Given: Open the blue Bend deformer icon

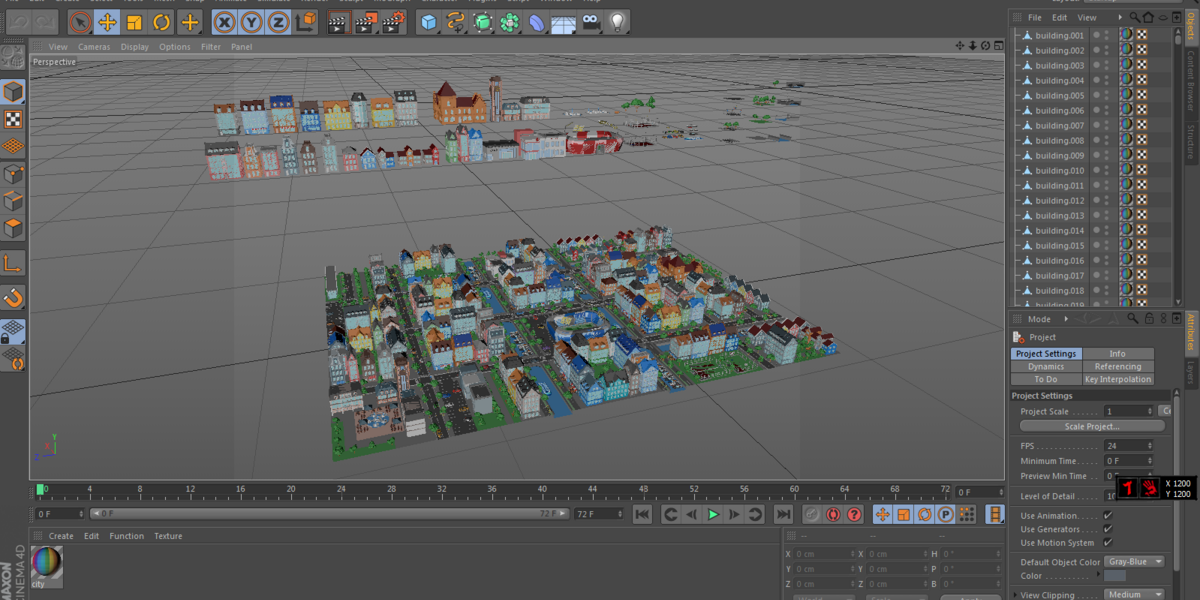Looking at the screenshot, I should pyautogui.click(x=537, y=21).
